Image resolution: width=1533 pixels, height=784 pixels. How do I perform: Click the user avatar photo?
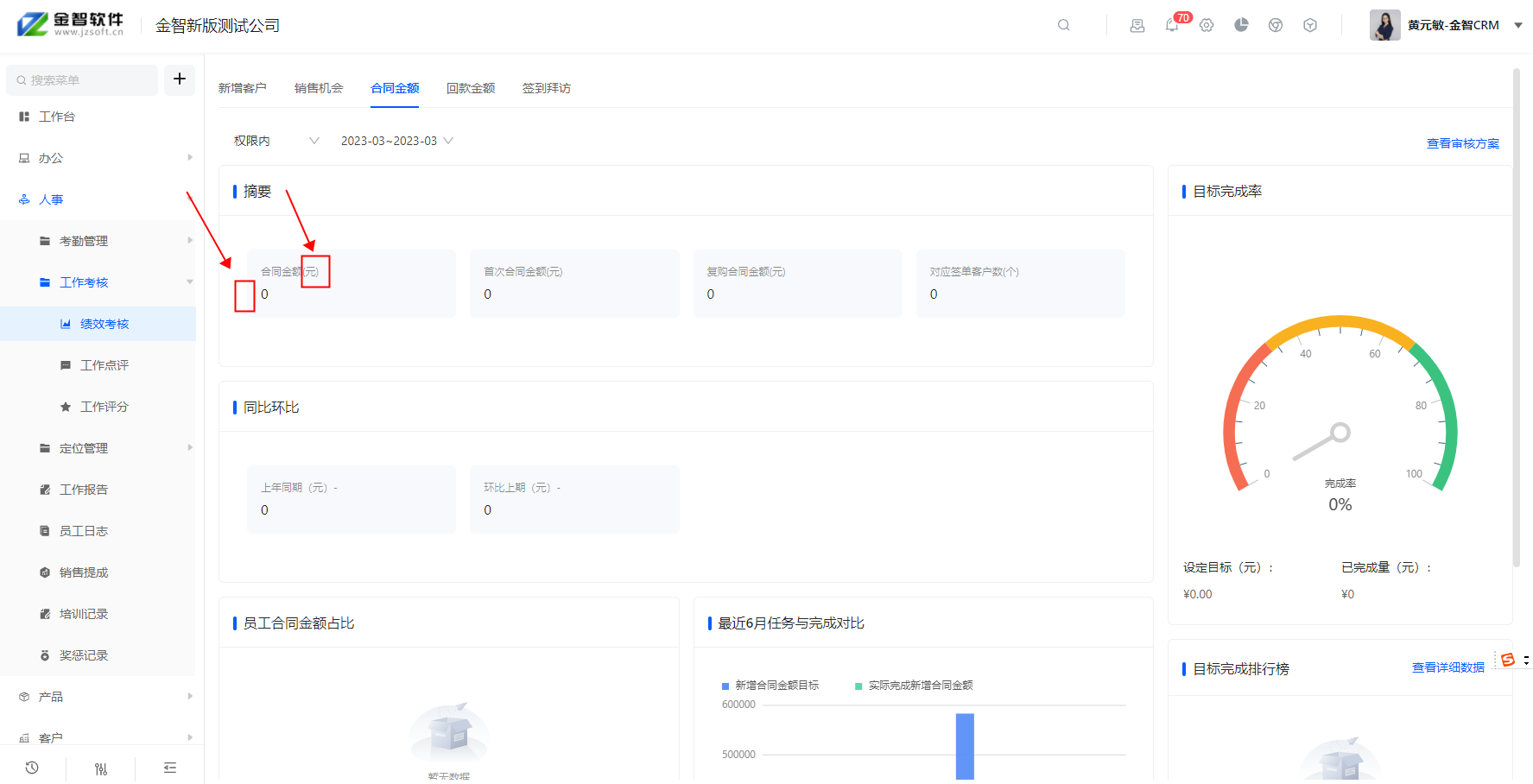(x=1385, y=25)
